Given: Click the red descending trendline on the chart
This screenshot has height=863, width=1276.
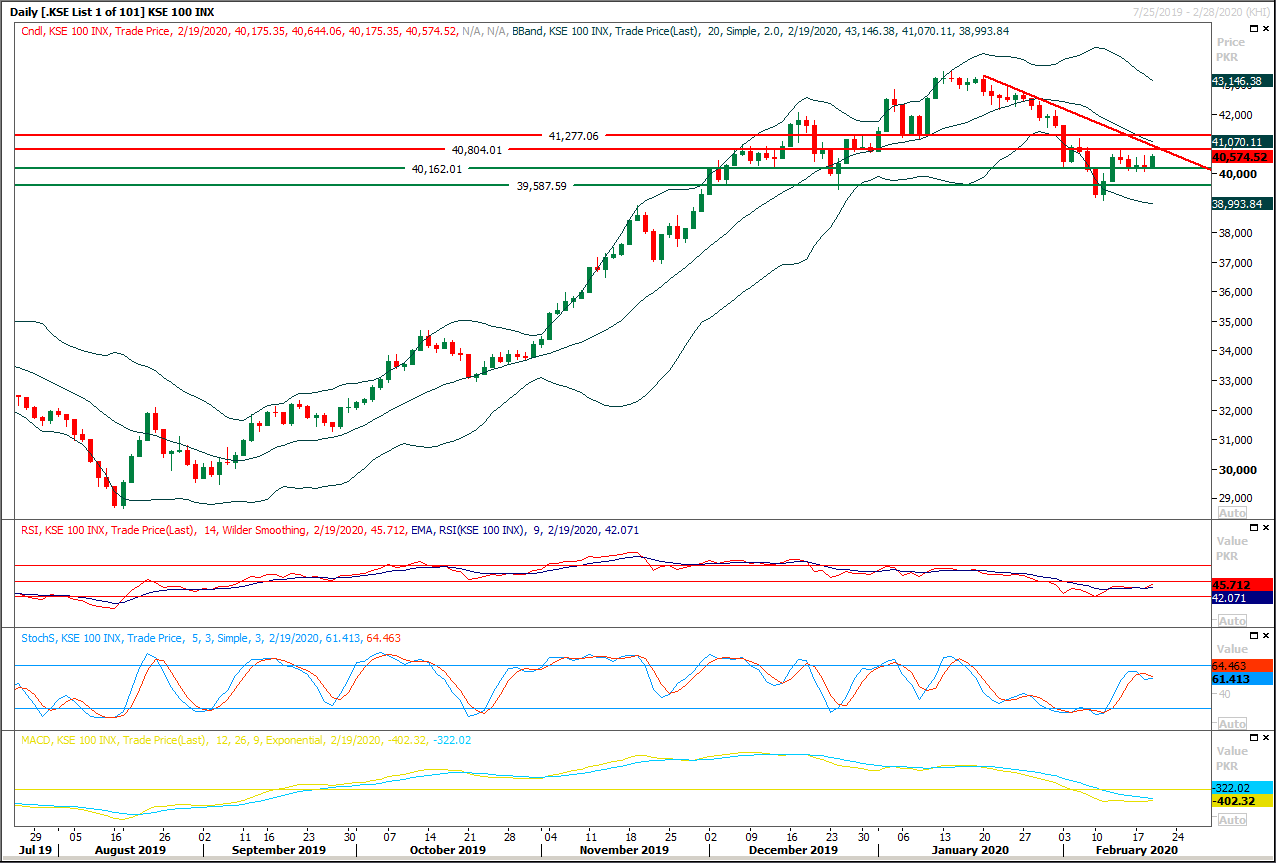Looking at the screenshot, I should tap(1100, 124).
